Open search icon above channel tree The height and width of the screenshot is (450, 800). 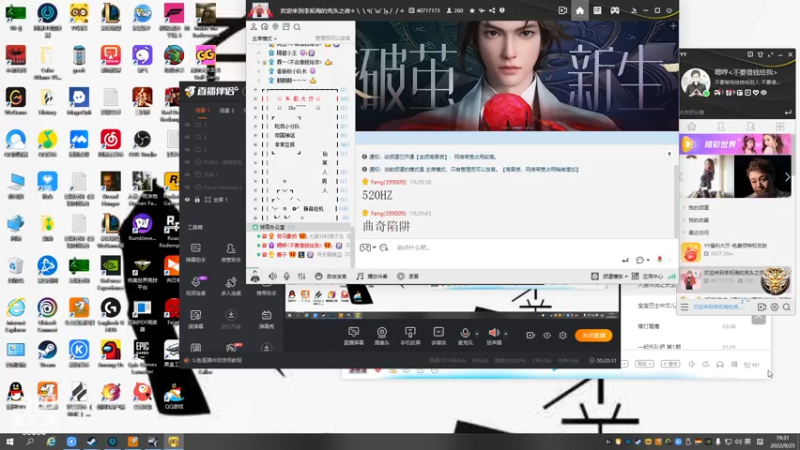(297, 27)
